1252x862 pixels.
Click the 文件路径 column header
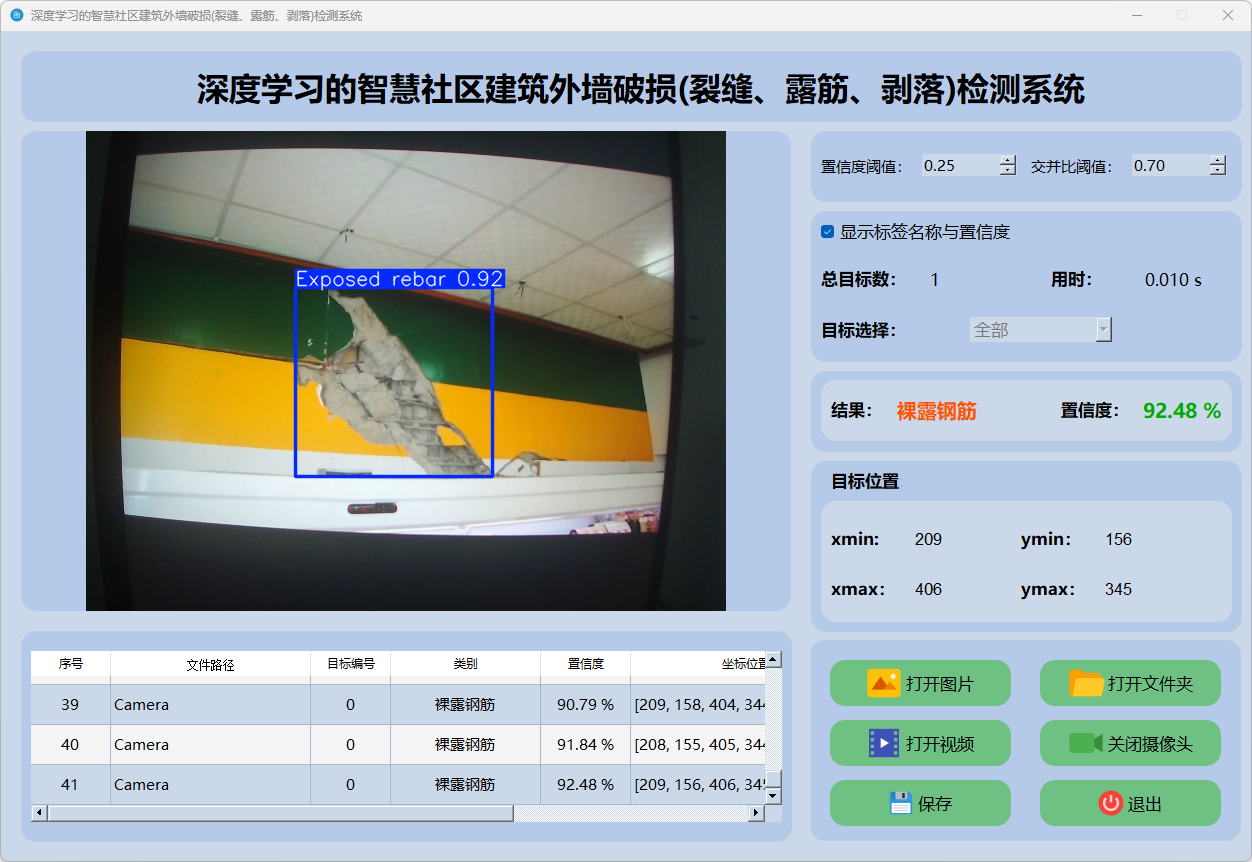coord(211,664)
